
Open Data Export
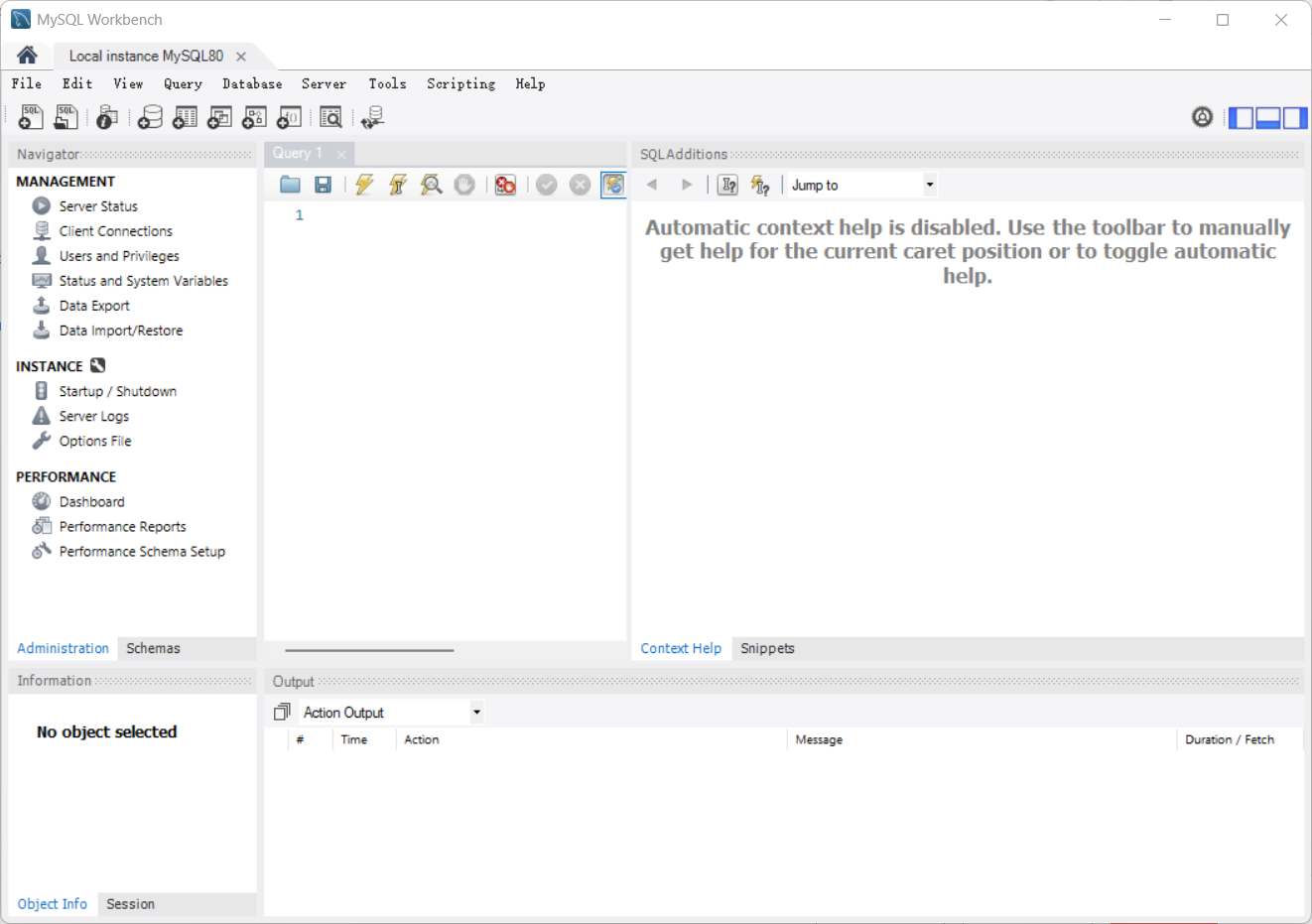coord(94,306)
